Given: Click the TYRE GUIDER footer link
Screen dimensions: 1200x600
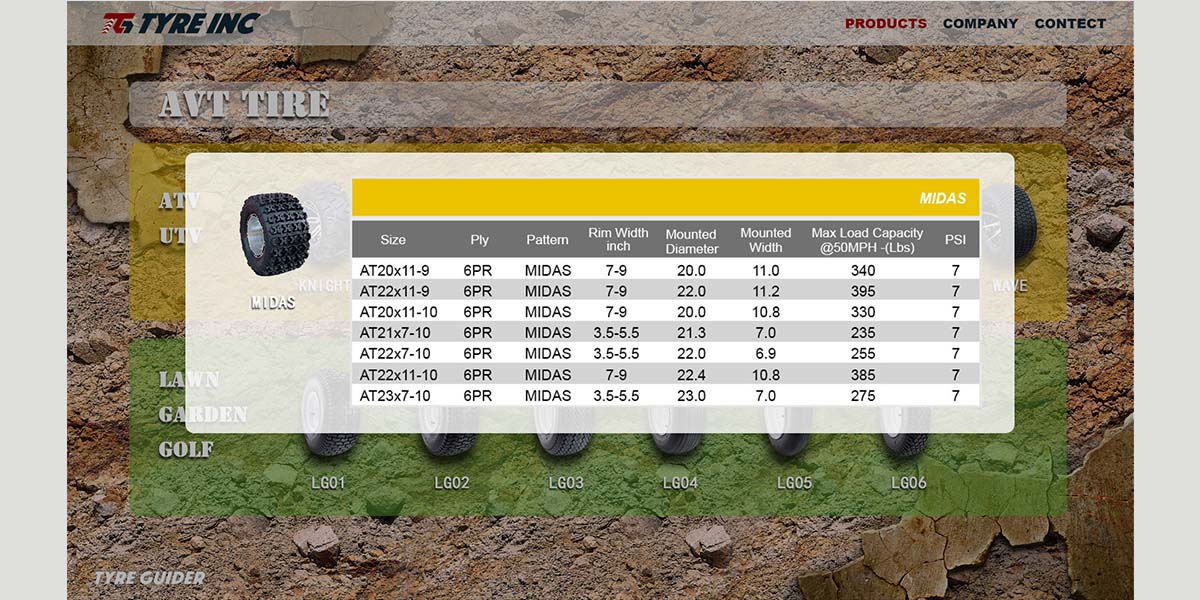Looking at the screenshot, I should (149, 578).
